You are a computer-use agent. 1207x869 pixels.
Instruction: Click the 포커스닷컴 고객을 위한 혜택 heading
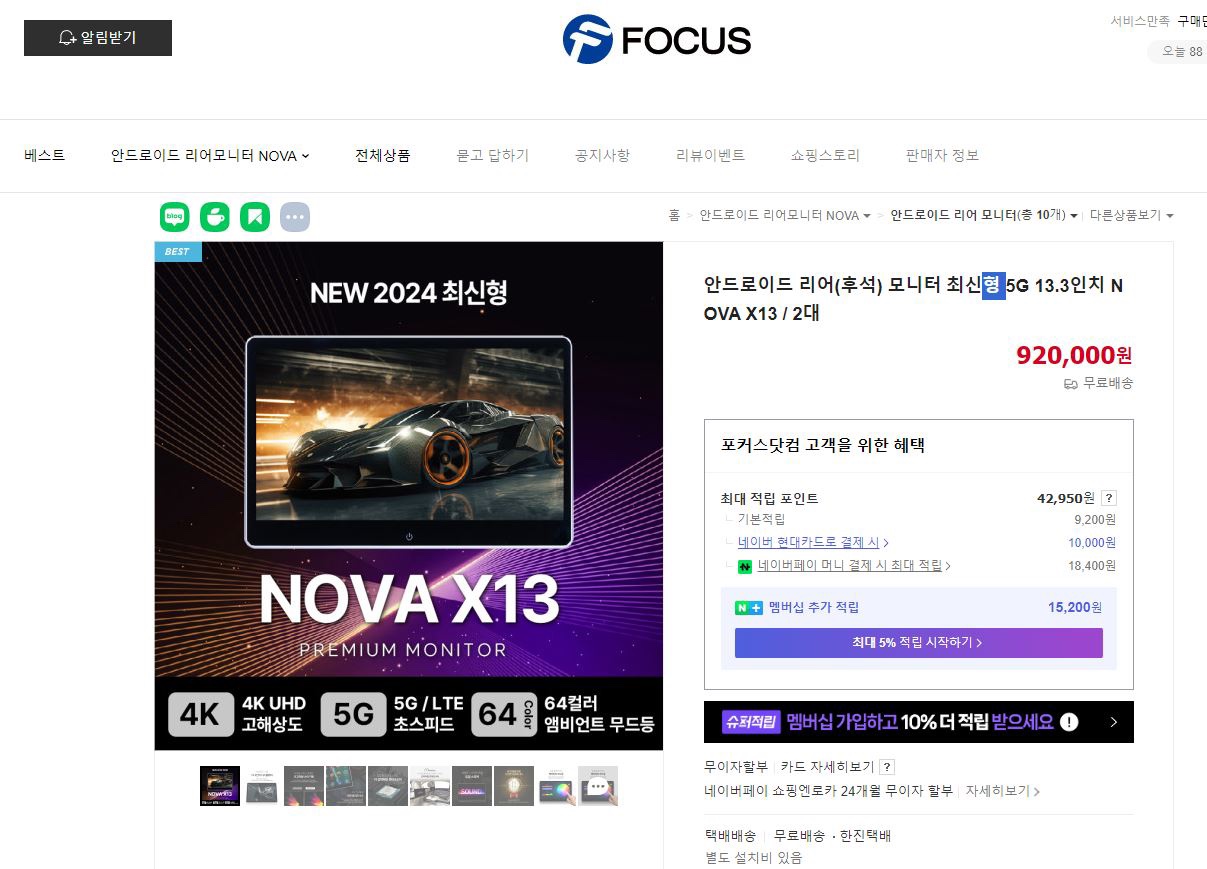pyautogui.click(x=823, y=445)
